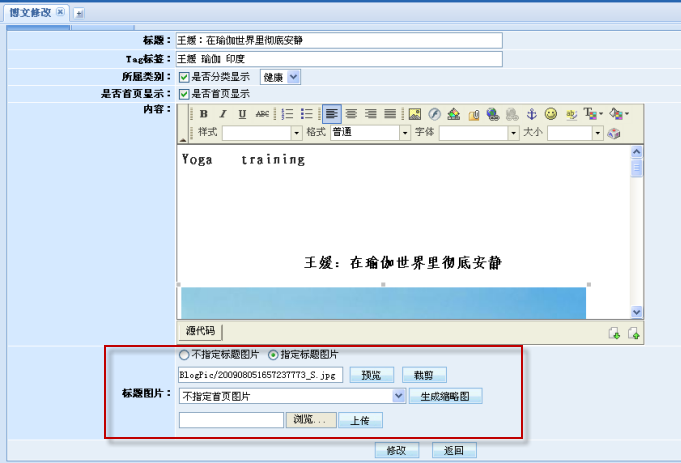Image resolution: width=681 pixels, height=463 pixels.
Task: Uncheck the 是否首页显示 checkbox
Action: [x=184, y=94]
